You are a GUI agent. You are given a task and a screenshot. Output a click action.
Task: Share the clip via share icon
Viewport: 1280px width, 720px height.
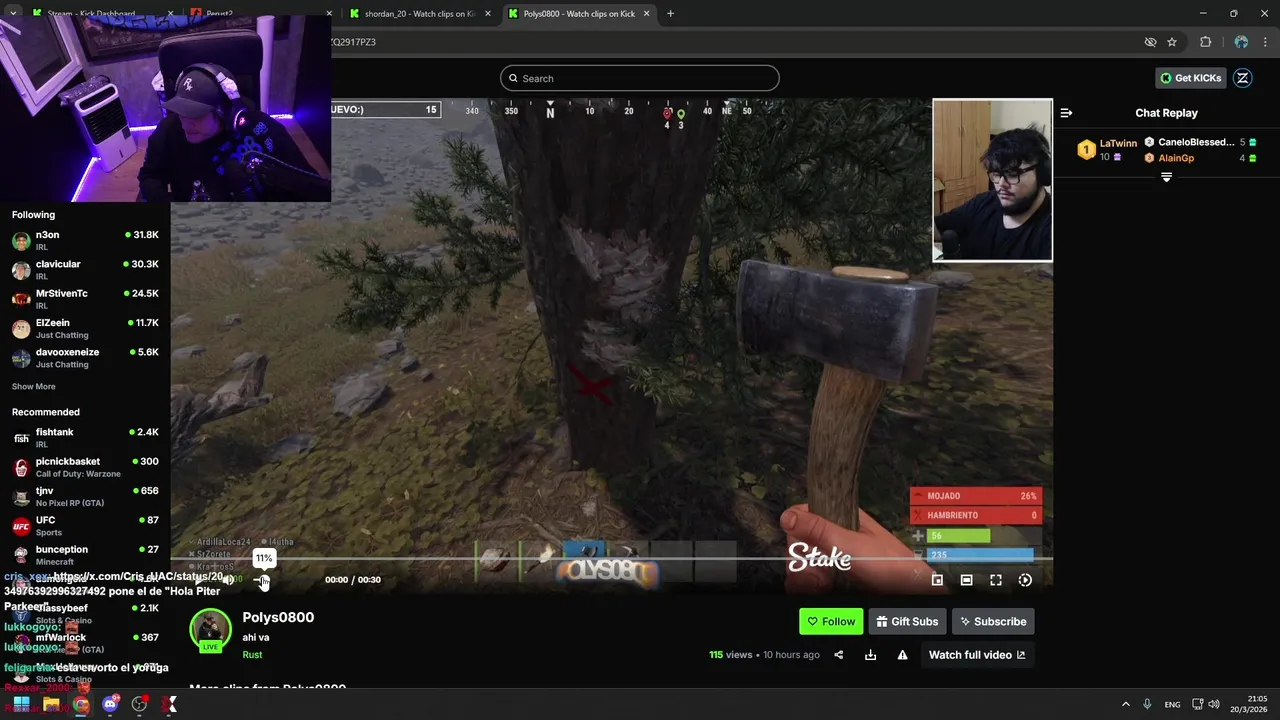pyautogui.click(x=839, y=655)
